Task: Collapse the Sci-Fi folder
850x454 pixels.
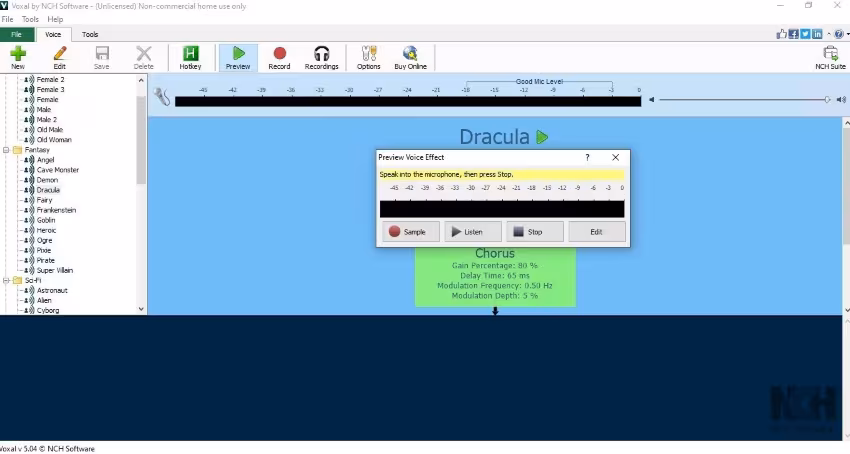Action: pos(6,280)
